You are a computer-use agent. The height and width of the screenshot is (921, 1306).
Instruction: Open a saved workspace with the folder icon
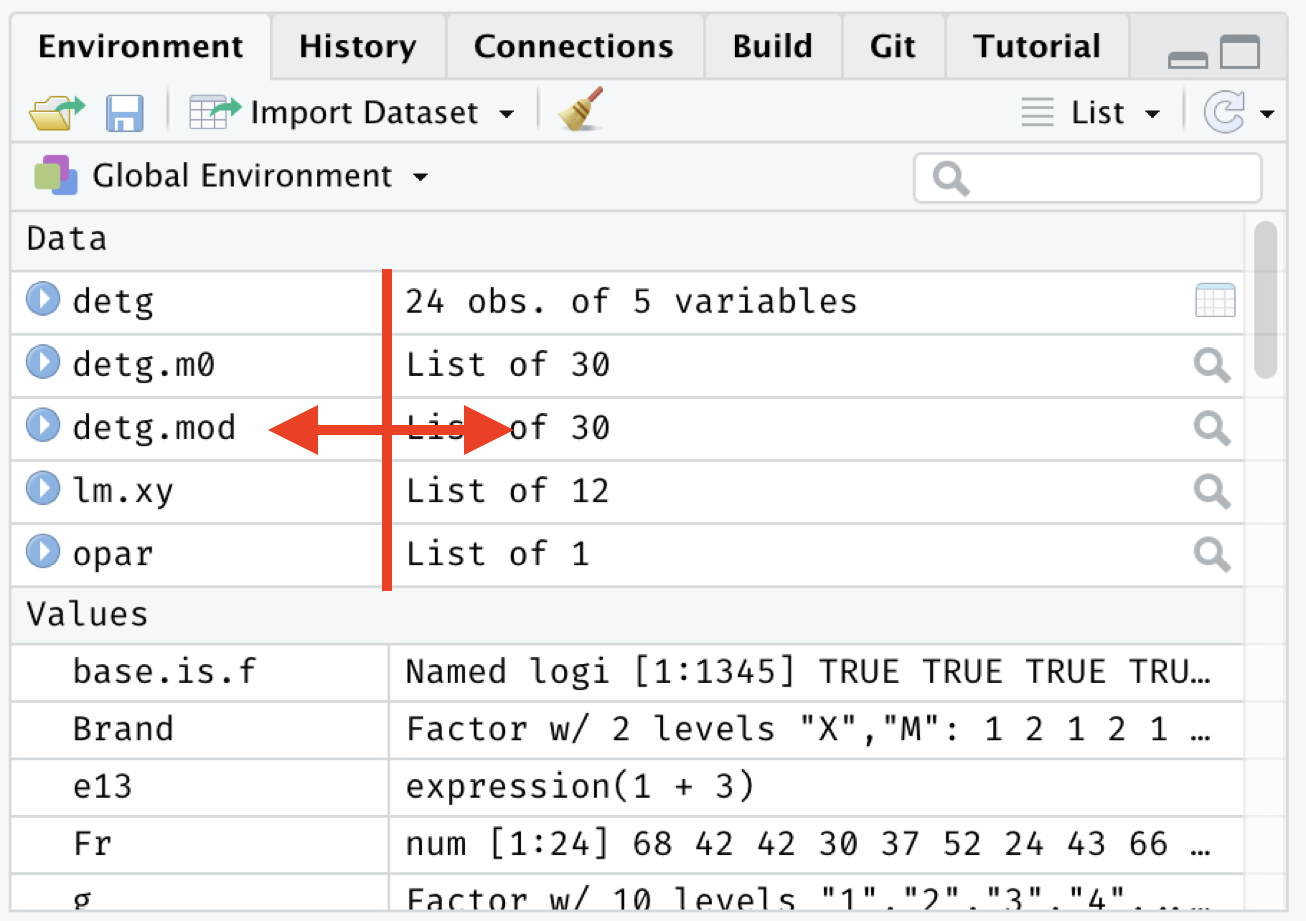55,112
